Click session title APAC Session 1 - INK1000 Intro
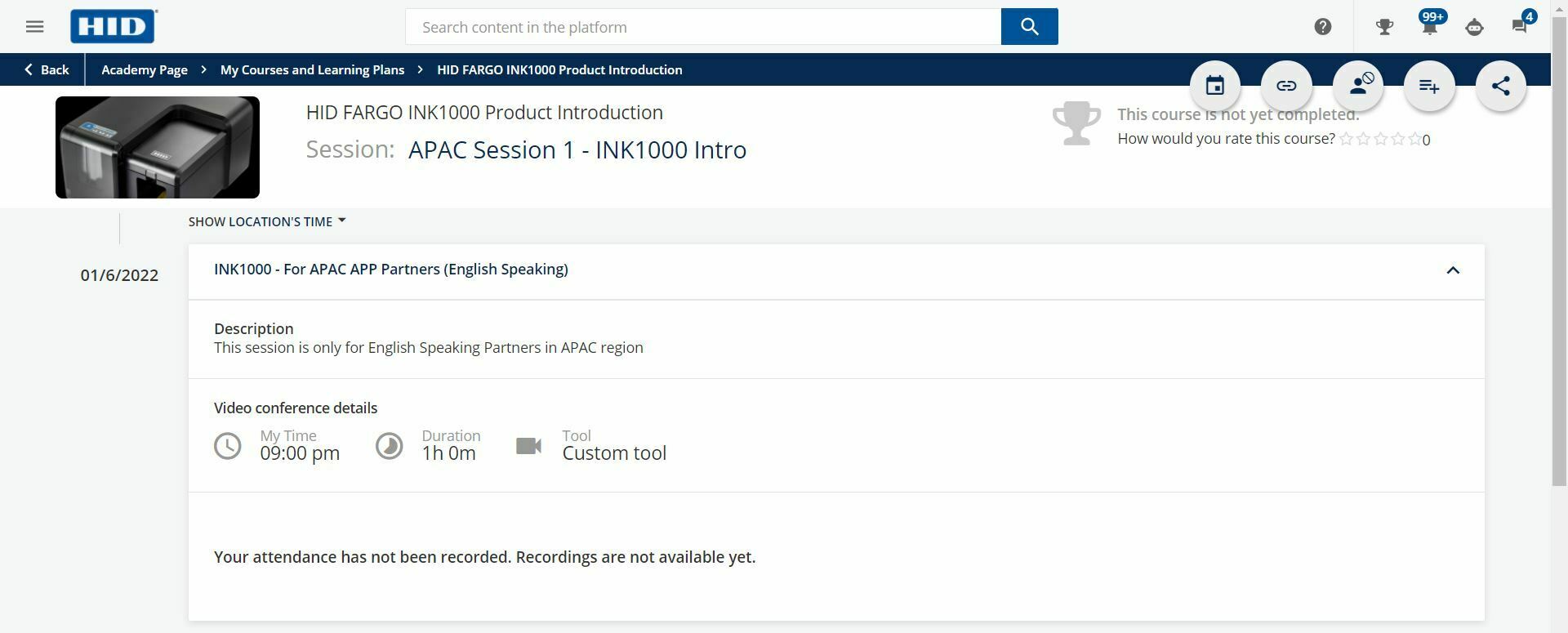 click(x=577, y=149)
